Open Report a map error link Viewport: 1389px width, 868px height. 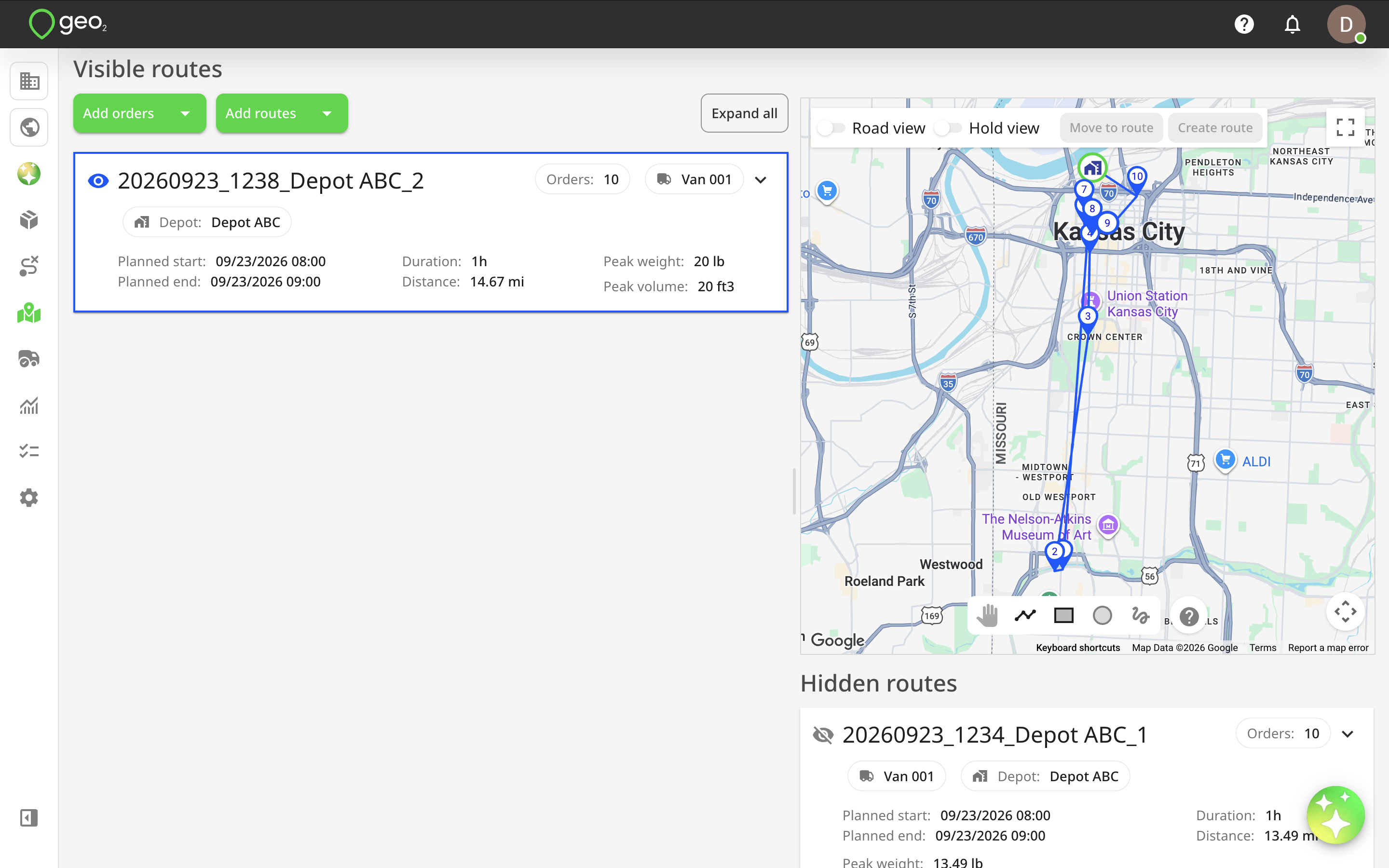click(1328, 648)
